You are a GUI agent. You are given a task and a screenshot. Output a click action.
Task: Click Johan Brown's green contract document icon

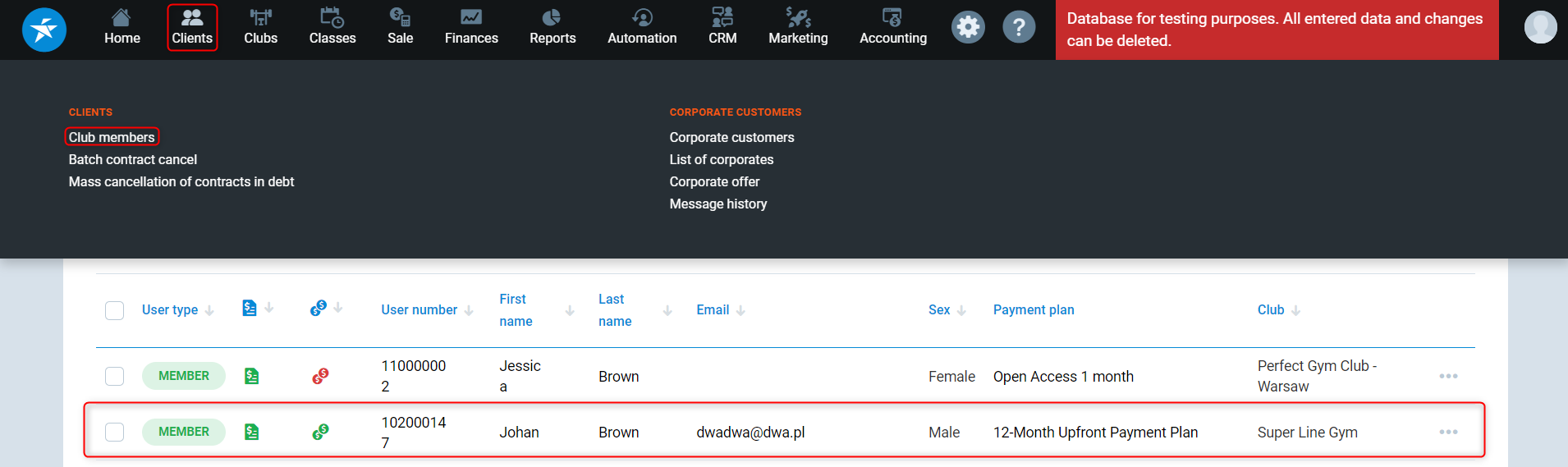pos(252,432)
